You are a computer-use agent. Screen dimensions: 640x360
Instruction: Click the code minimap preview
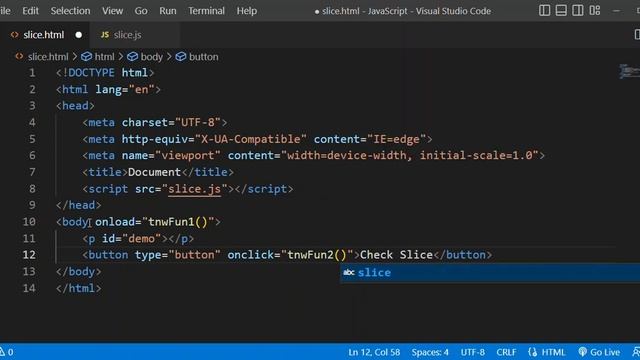coord(629,72)
